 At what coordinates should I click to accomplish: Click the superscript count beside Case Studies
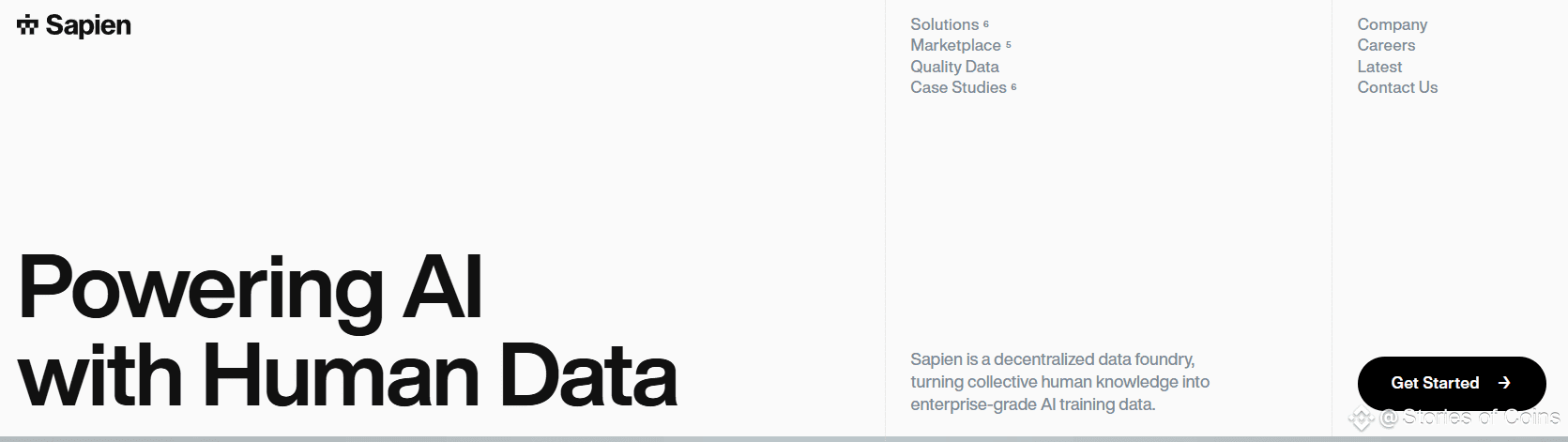(x=1014, y=86)
